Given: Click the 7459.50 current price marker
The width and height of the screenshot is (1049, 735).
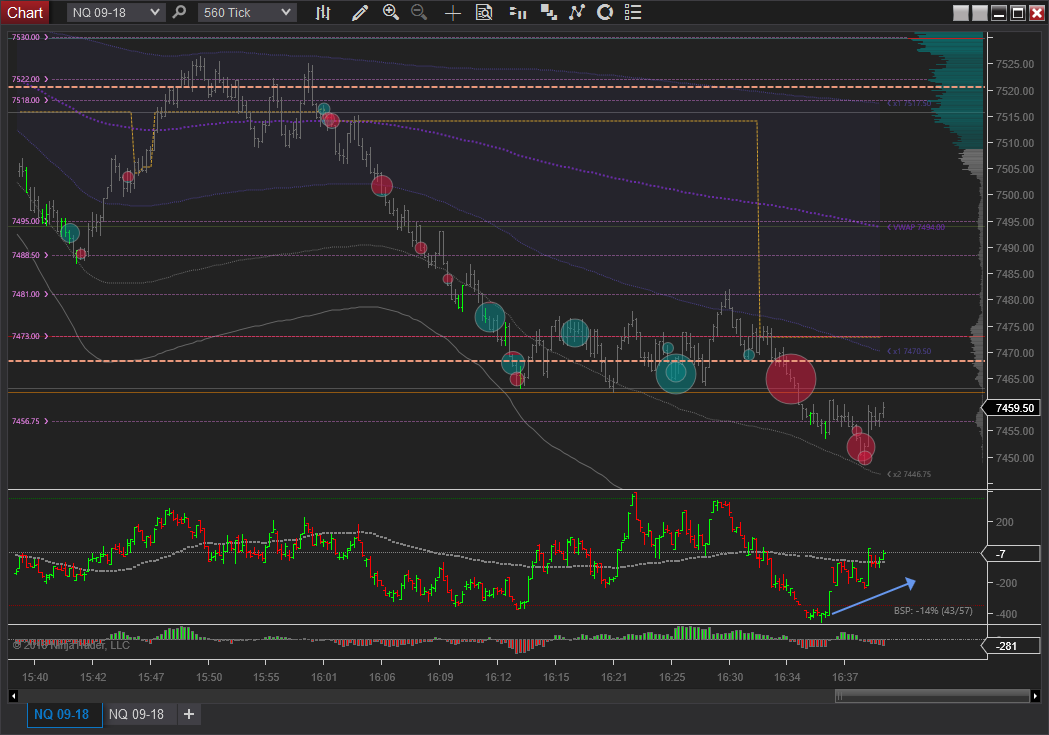Looking at the screenshot, I should (x=1014, y=408).
